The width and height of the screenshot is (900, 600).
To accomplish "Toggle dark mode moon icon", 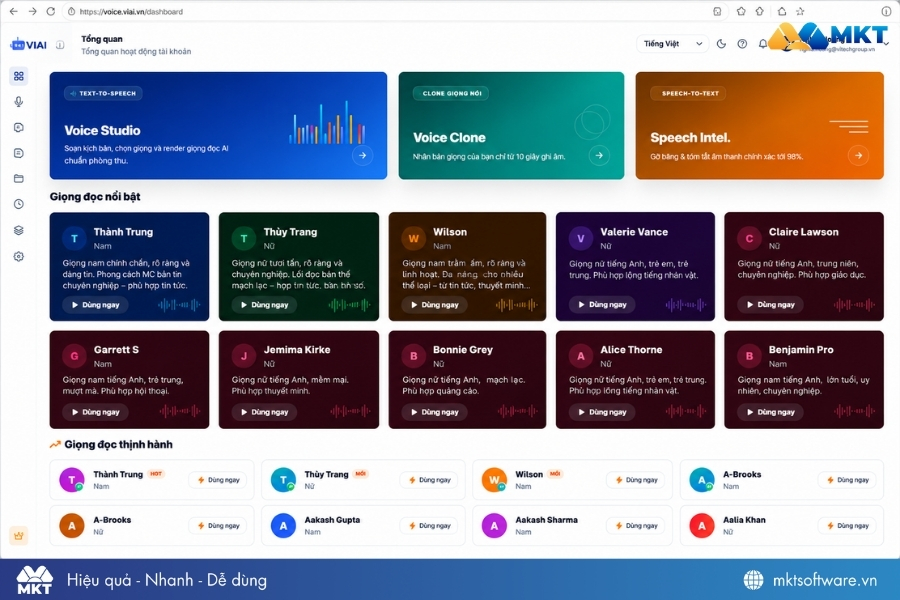I will click(721, 44).
